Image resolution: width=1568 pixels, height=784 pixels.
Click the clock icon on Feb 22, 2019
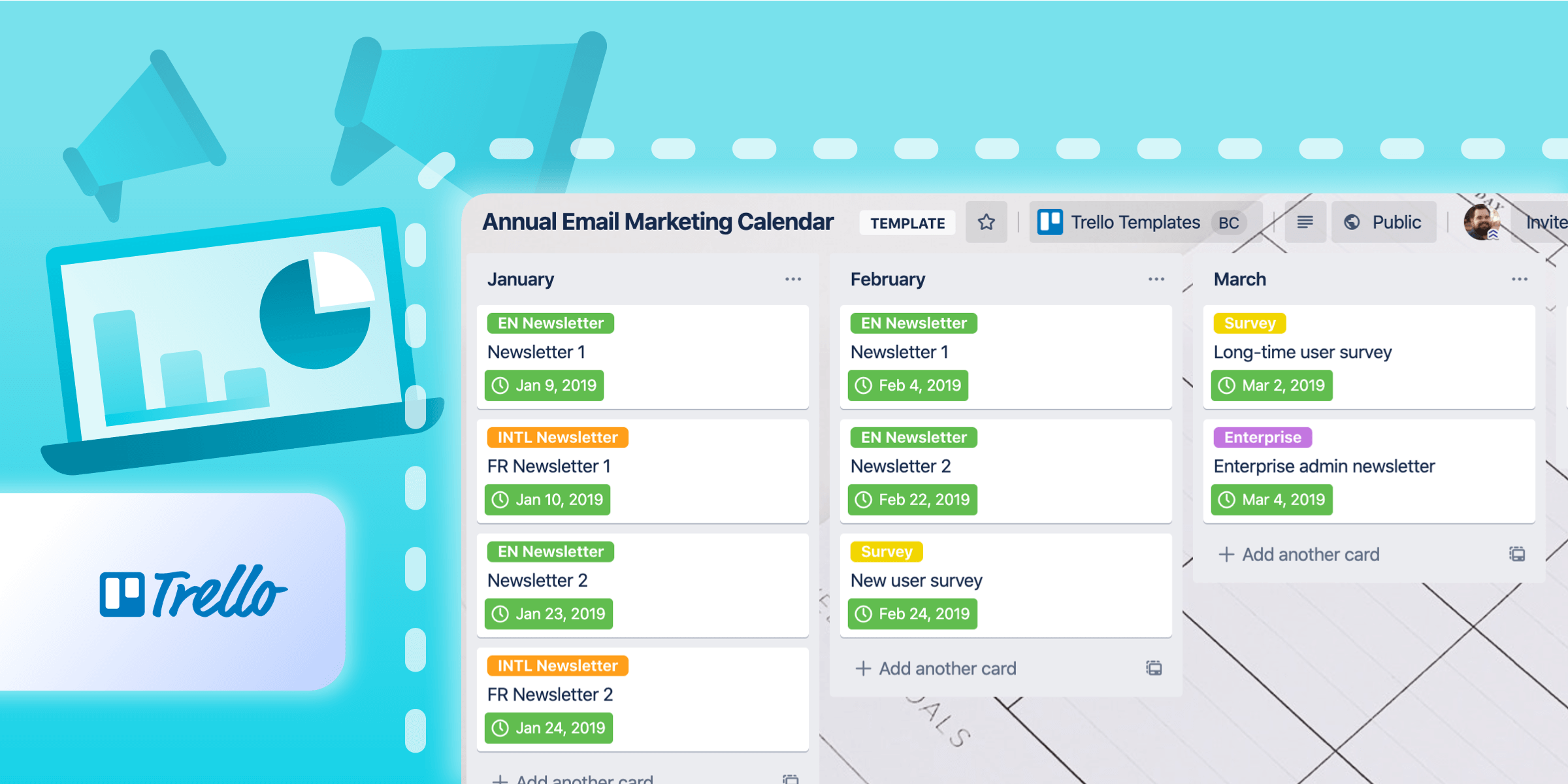[x=863, y=500]
